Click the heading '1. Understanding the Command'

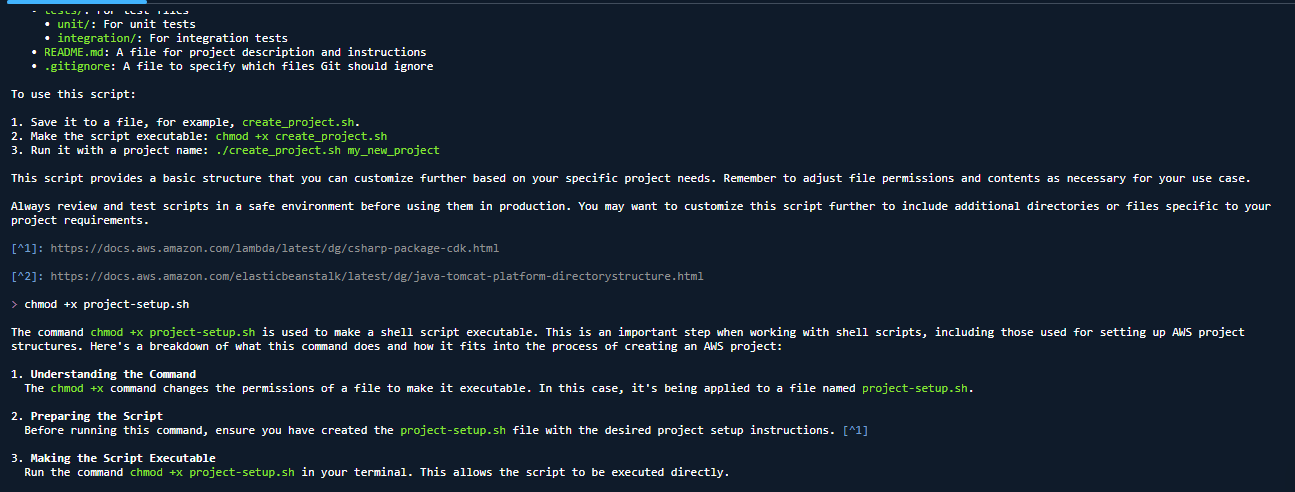[103, 374]
